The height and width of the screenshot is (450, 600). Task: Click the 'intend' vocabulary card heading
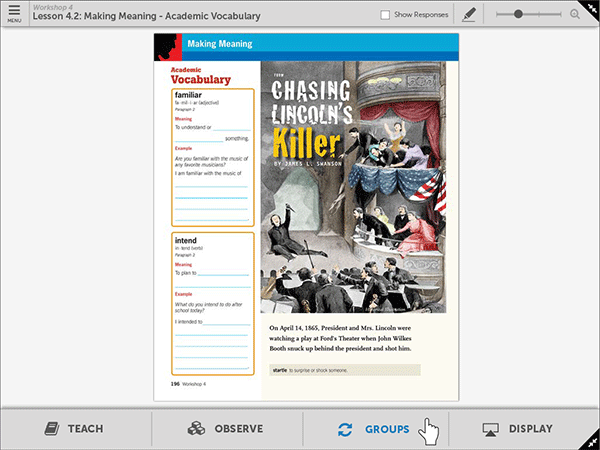(185, 241)
